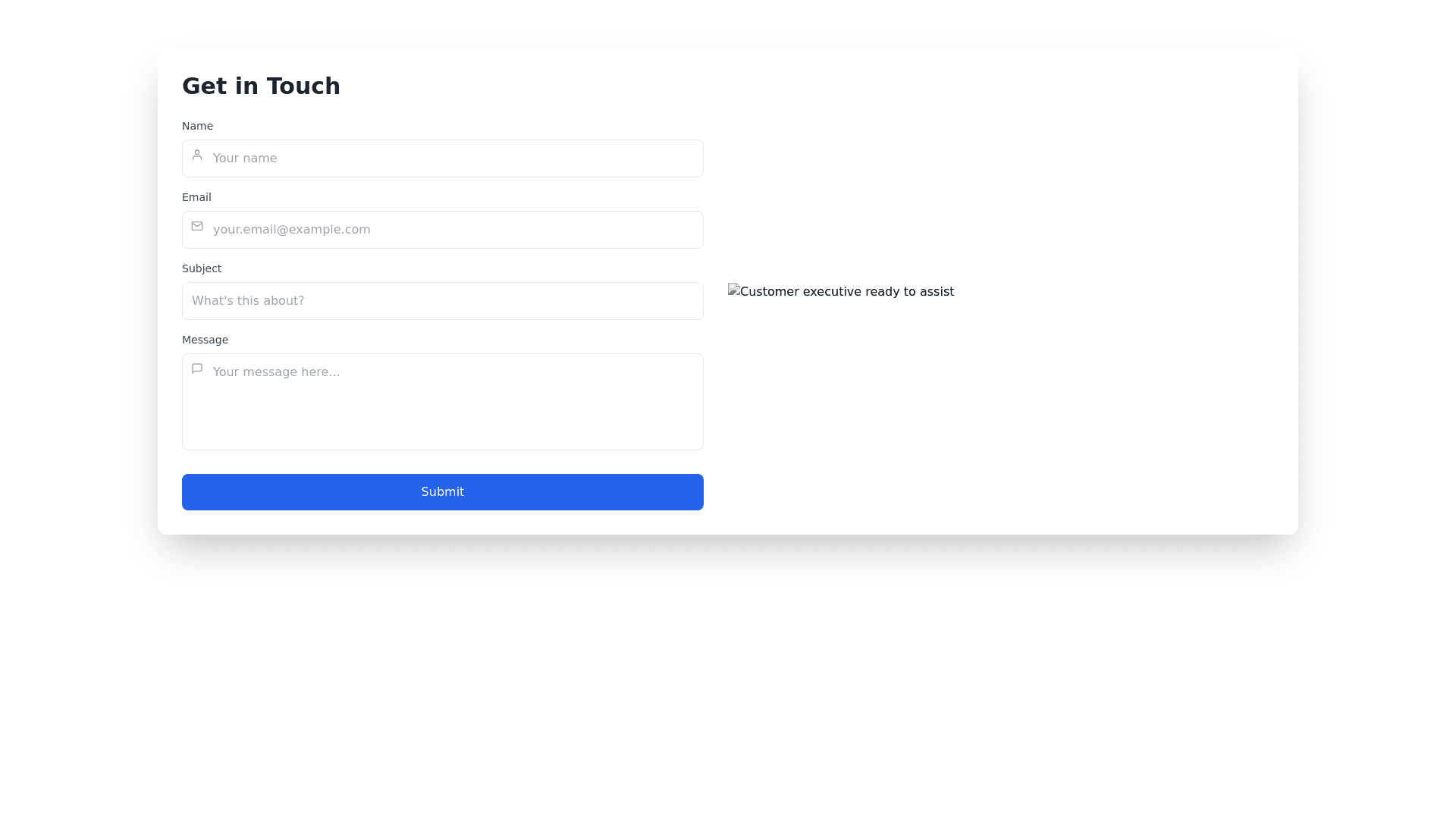Click the envelope icon in Email field
Screen dimensions: 1456x819
click(197, 226)
